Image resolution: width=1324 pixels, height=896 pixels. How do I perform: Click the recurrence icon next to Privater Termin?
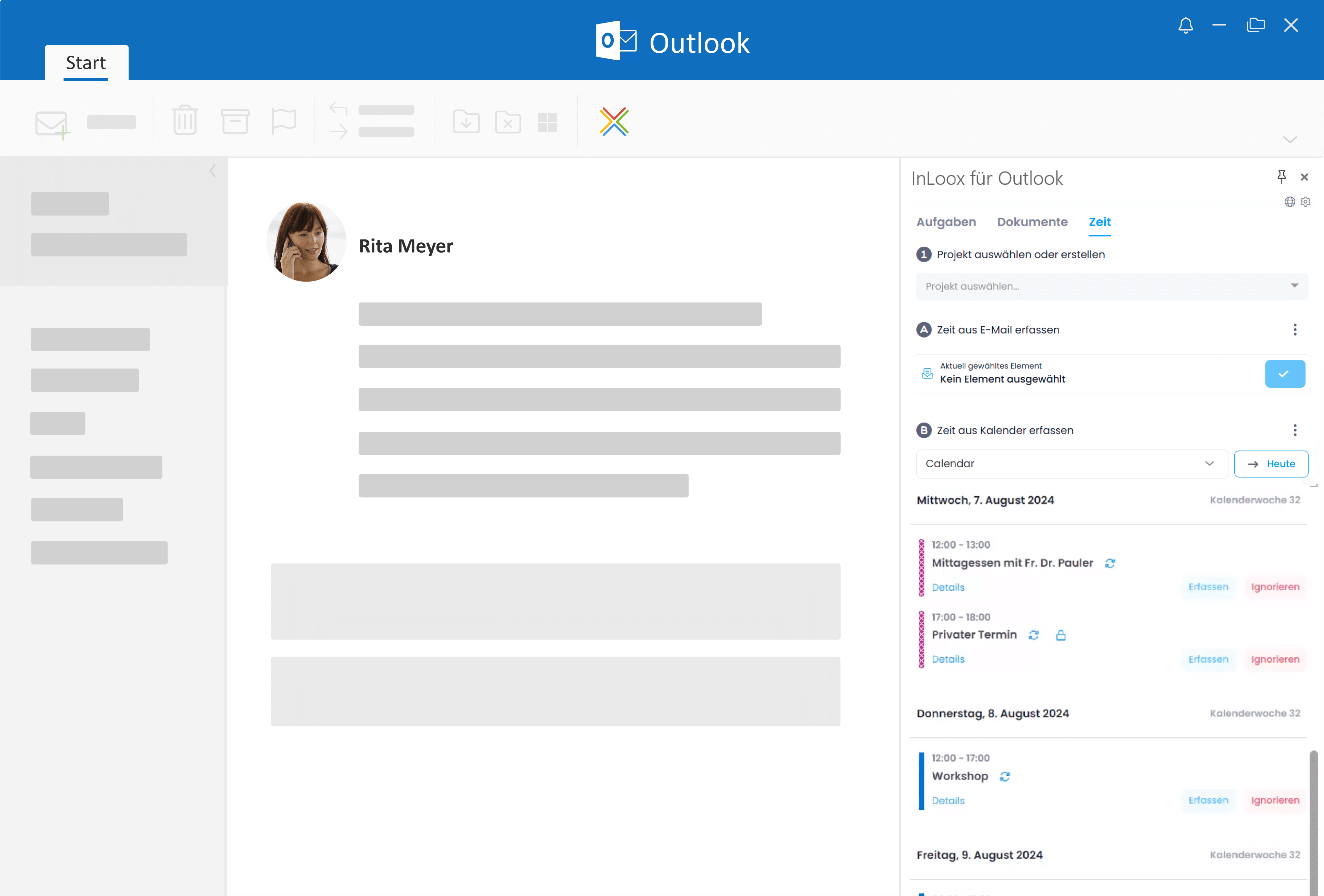pyautogui.click(x=1033, y=635)
